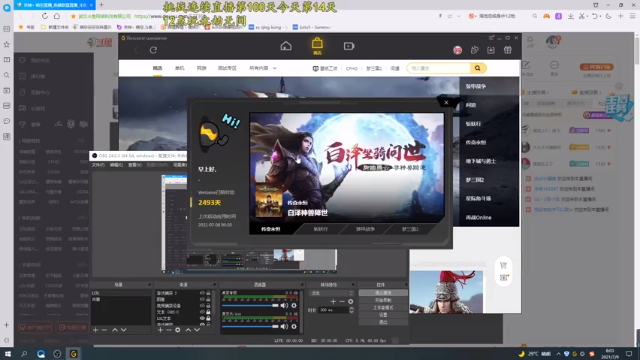Open the 编辑(E) menu in OBS
The height and width of the screenshot is (360, 640).
pyautogui.click(x=116, y=165)
